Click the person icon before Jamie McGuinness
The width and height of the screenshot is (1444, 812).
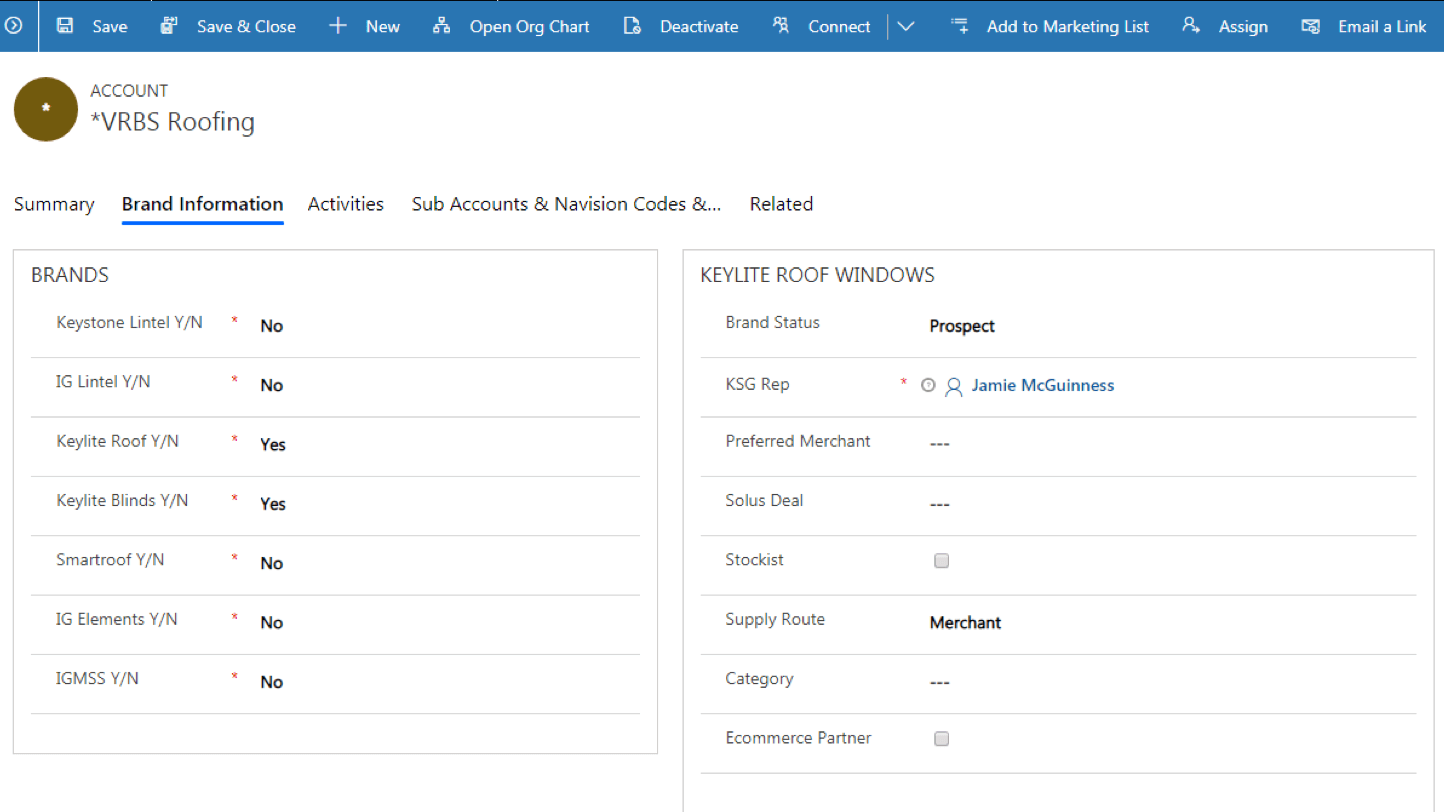click(954, 386)
